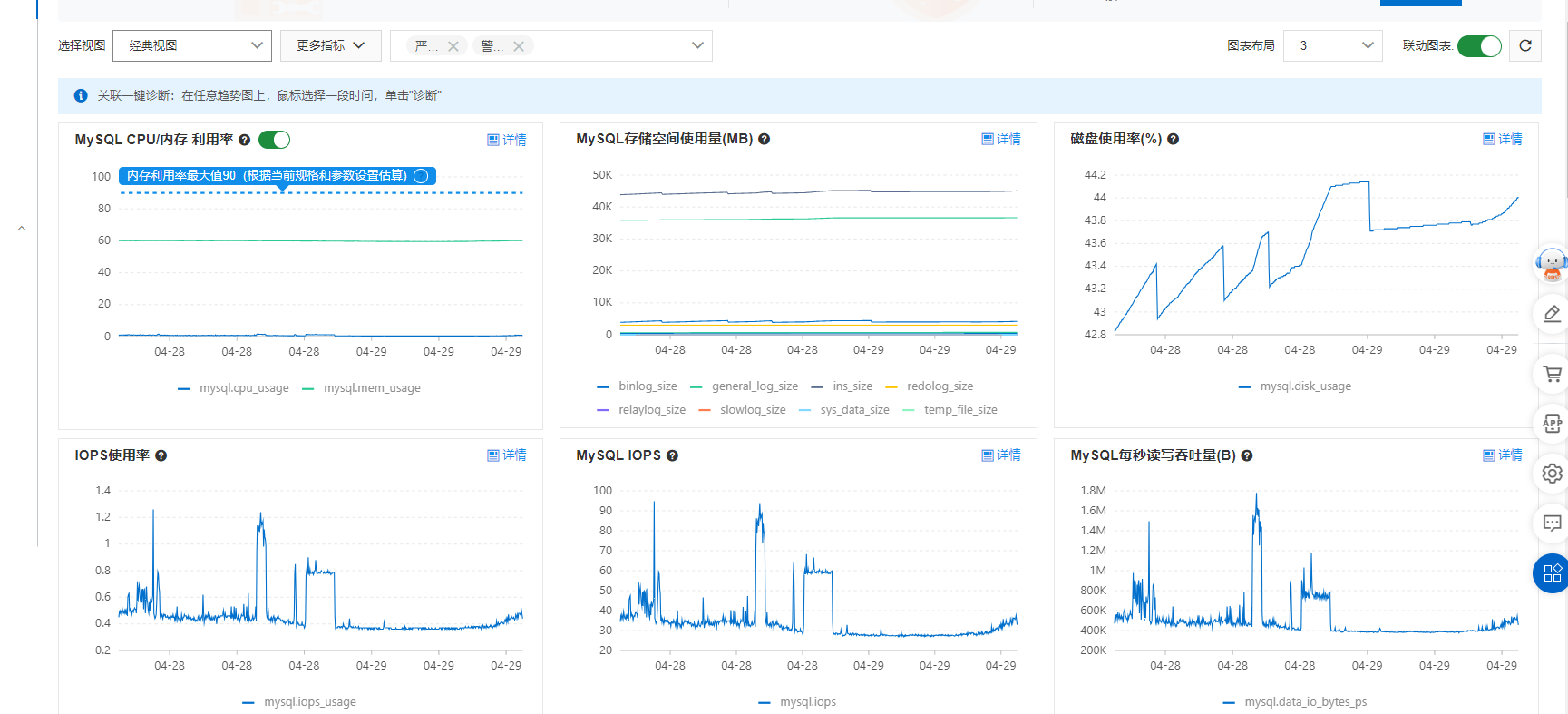Image resolution: width=1568 pixels, height=714 pixels.
Task: Open the settings gear sidebar icon
Action: [1552, 473]
